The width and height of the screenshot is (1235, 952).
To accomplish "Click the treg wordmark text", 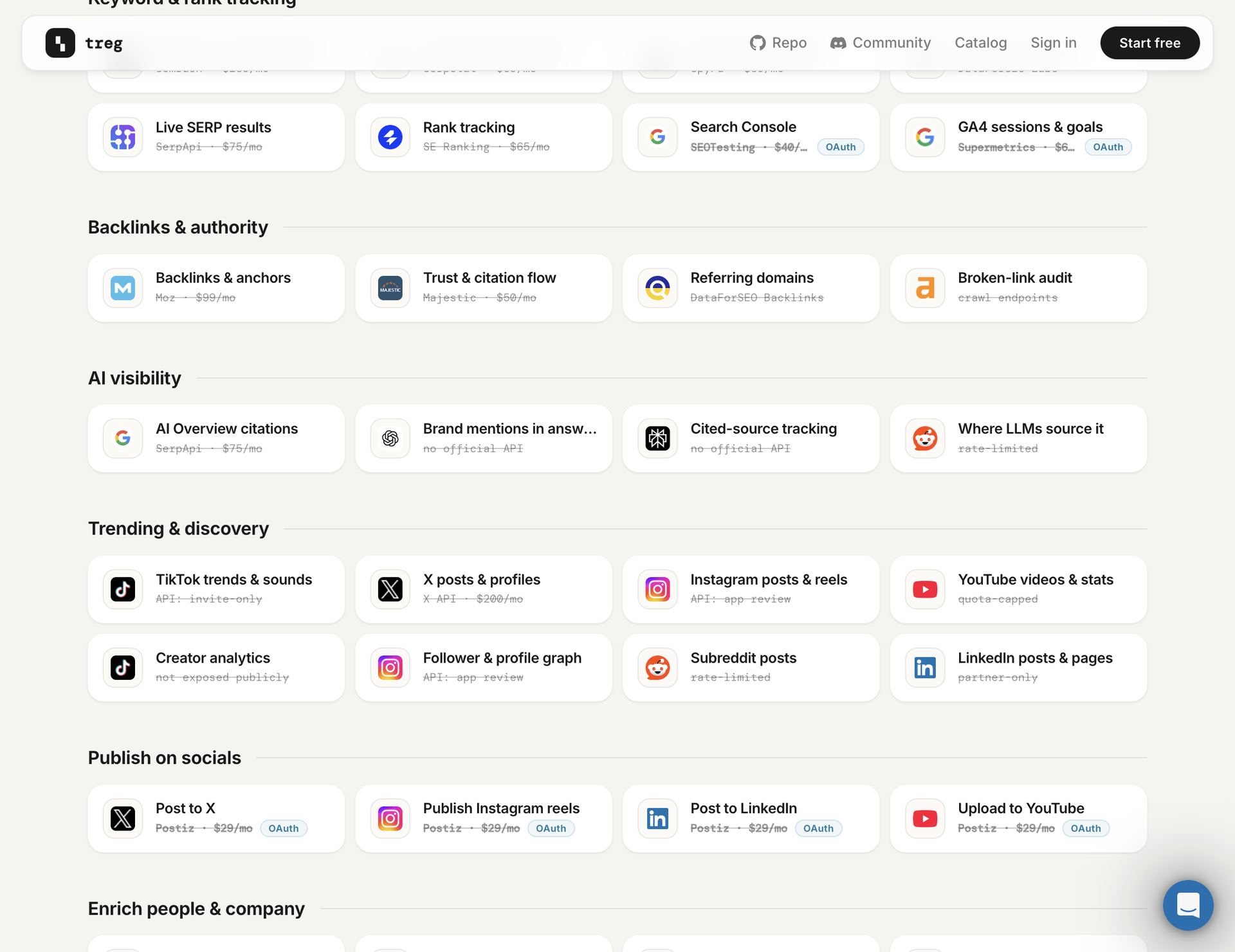I will (104, 43).
